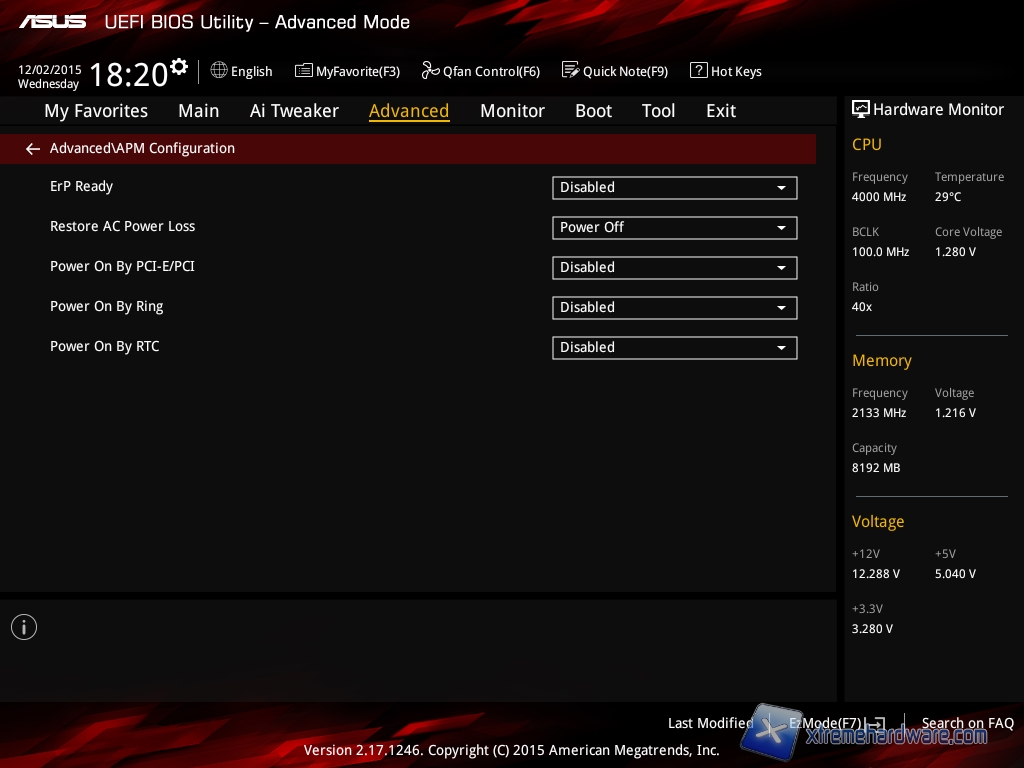The height and width of the screenshot is (768, 1024).
Task: Open Qfan Control fan icon
Action: click(x=431, y=70)
